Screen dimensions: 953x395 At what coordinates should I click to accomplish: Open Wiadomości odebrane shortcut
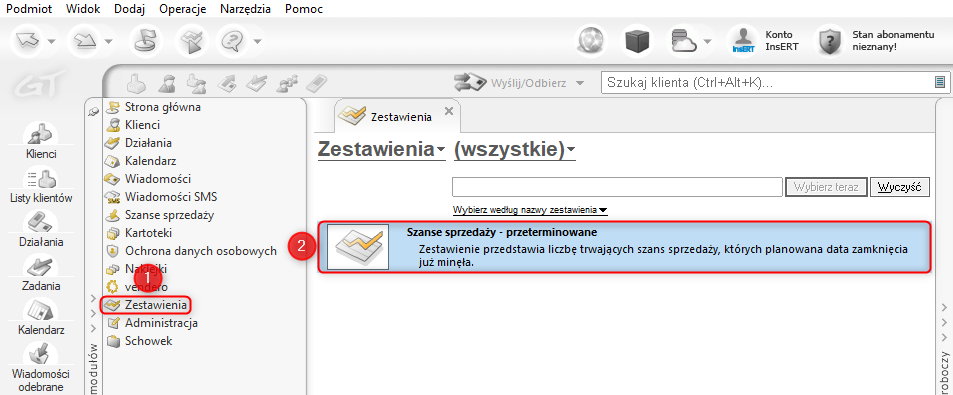coord(40,367)
